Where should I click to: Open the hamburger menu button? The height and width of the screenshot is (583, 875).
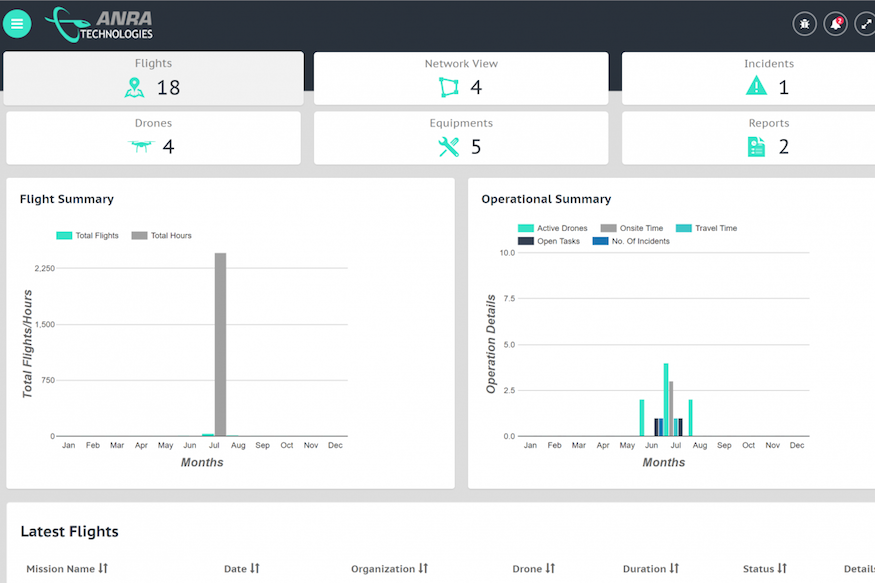pyautogui.click(x=17, y=23)
